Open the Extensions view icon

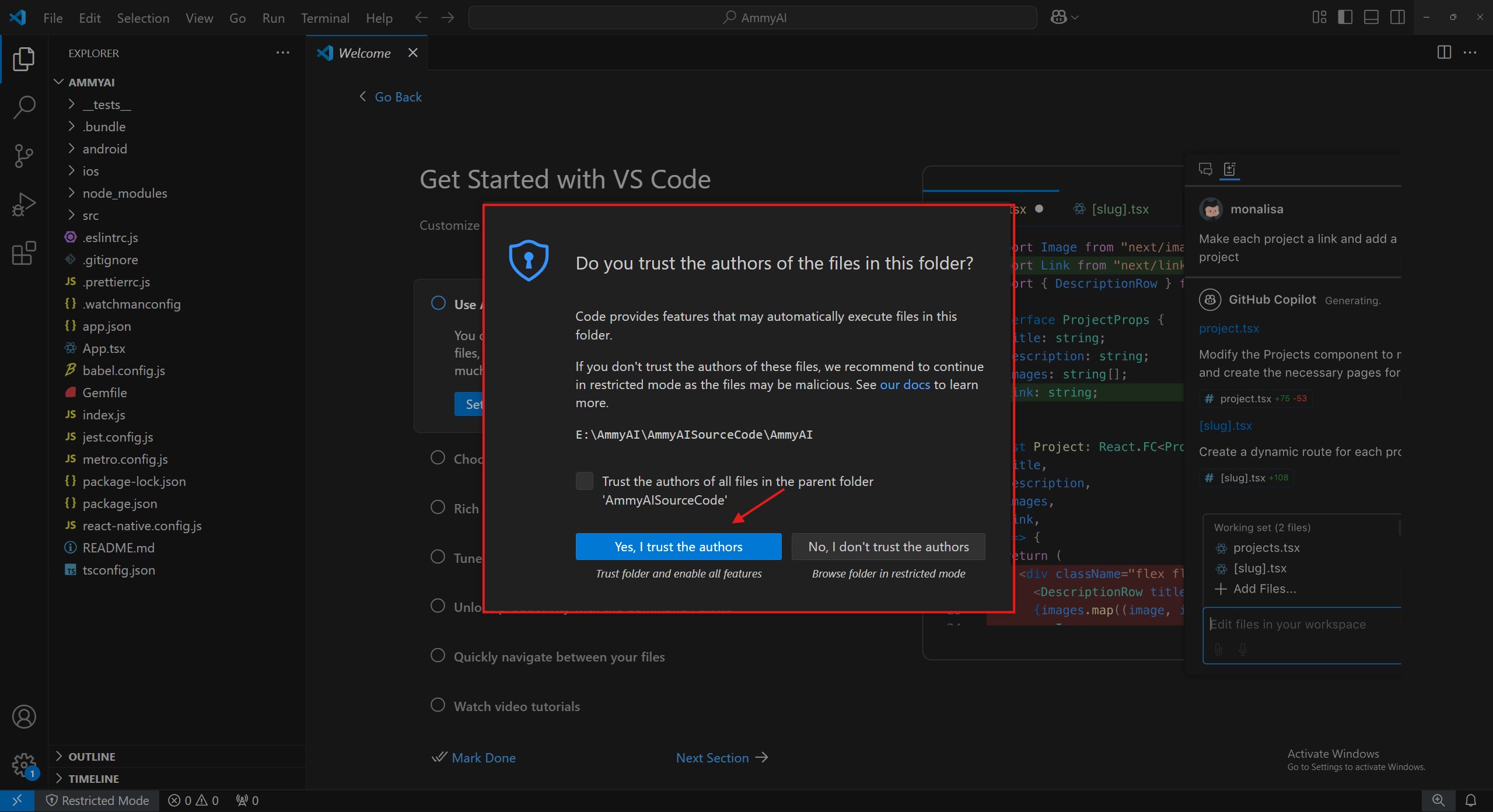coord(24,253)
